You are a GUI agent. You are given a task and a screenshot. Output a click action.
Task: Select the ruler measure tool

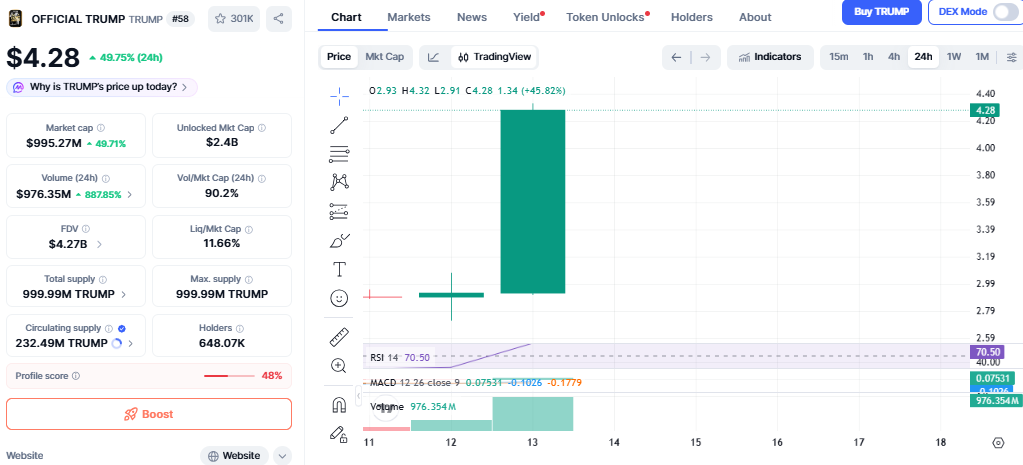[x=339, y=337]
